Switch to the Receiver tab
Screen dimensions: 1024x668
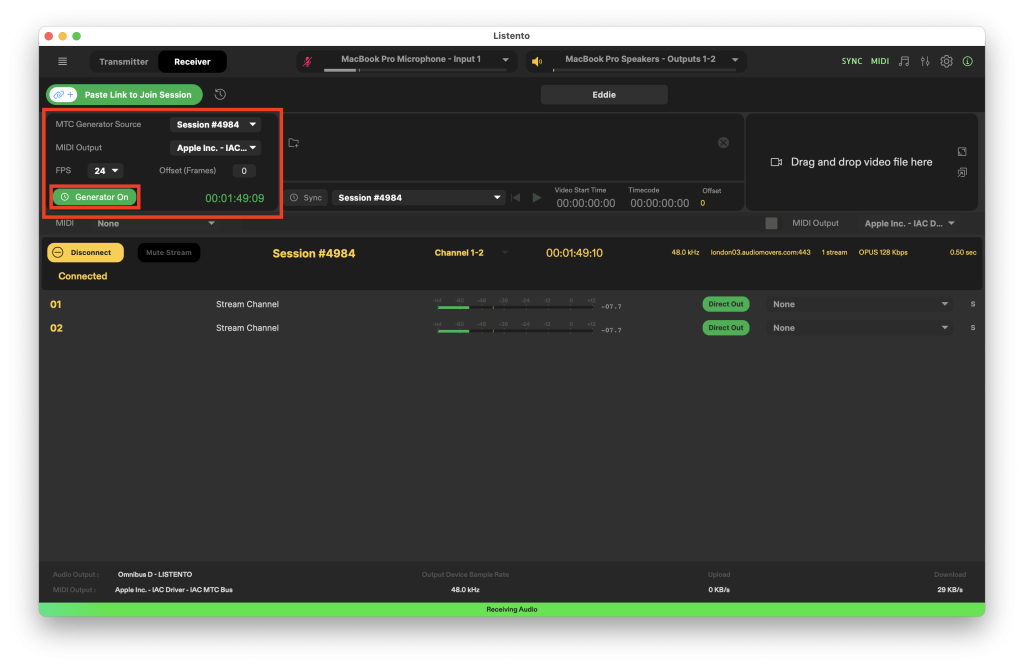[192, 61]
